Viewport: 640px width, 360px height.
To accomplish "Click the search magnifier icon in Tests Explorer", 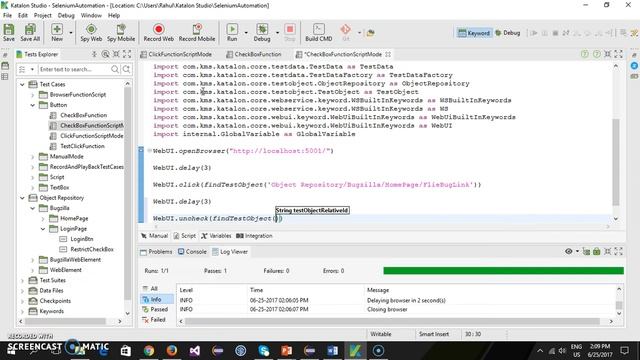I will pyautogui.click(x=115, y=69).
